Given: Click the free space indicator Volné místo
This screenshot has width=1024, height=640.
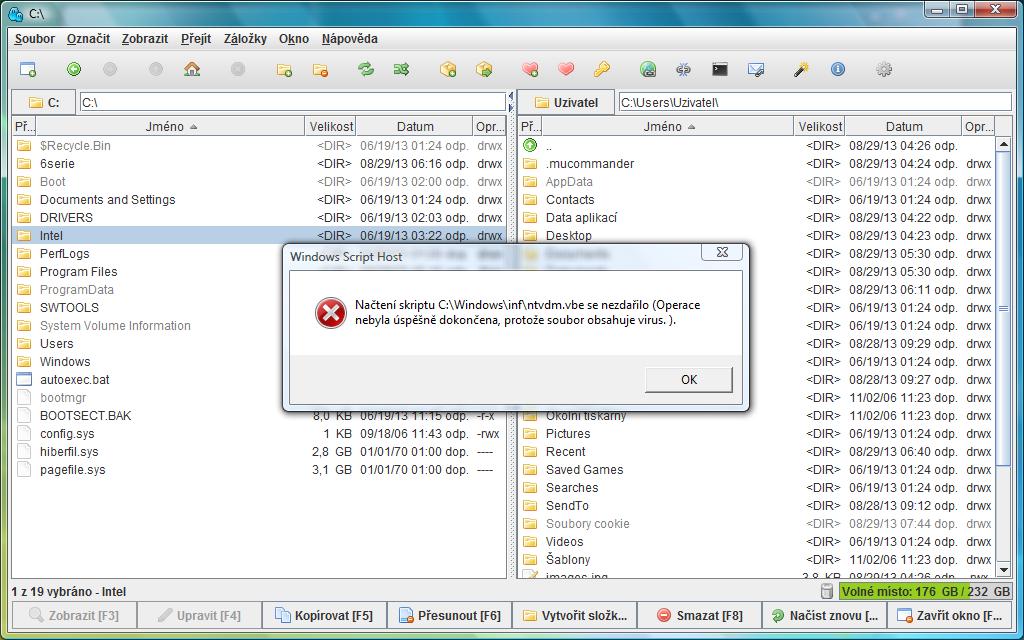Looking at the screenshot, I should [925, 592].
